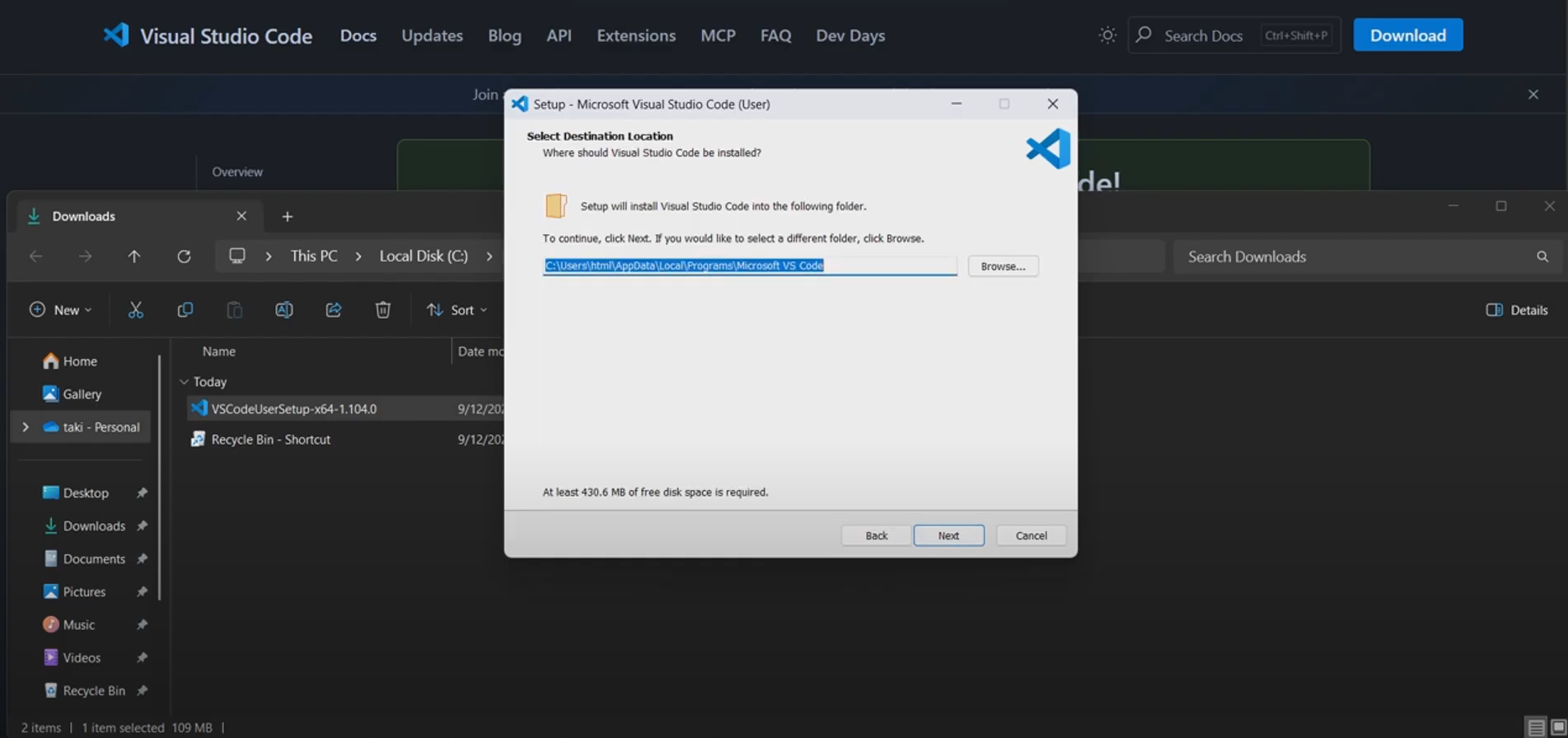Click Next in the VS Code setup wizard
Screen dimensions: 1568x738
948,535
